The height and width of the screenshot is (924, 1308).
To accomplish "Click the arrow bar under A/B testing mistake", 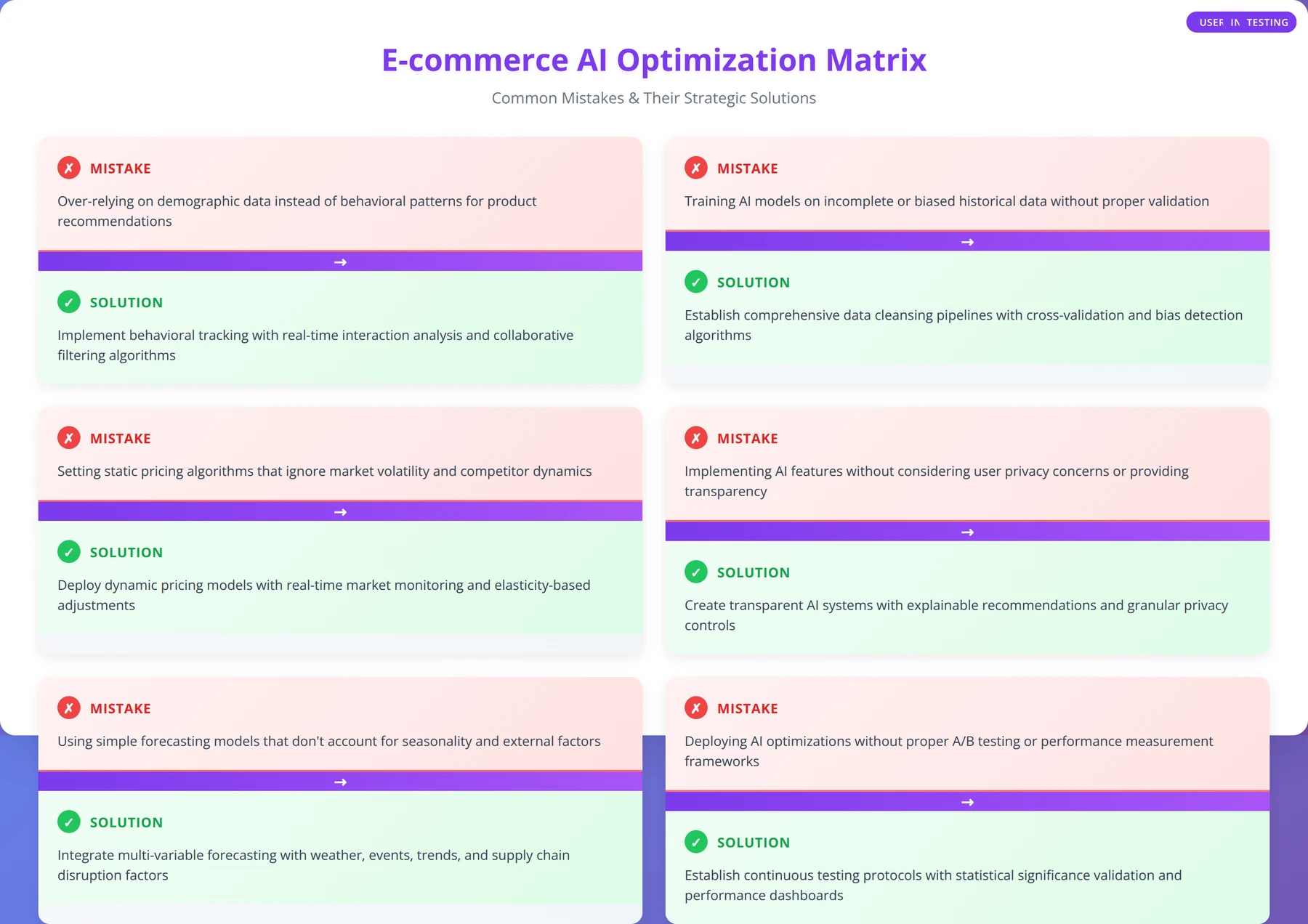I will (x=967, y=802).
